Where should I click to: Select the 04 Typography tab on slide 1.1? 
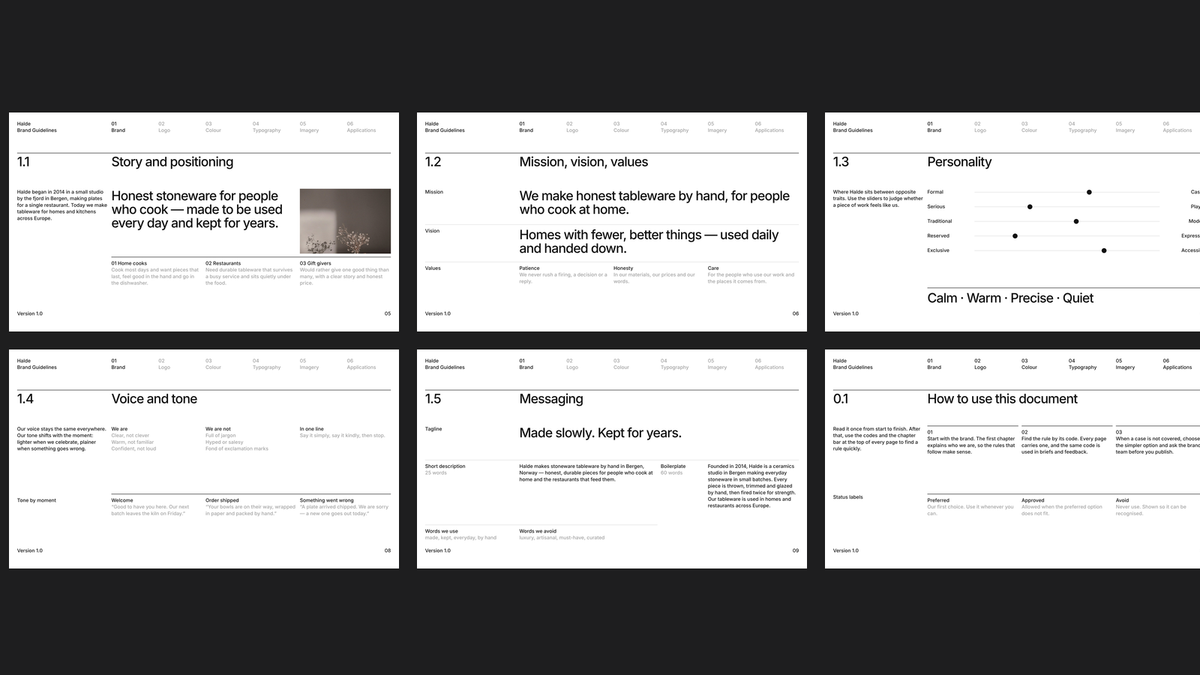[267, 127]
